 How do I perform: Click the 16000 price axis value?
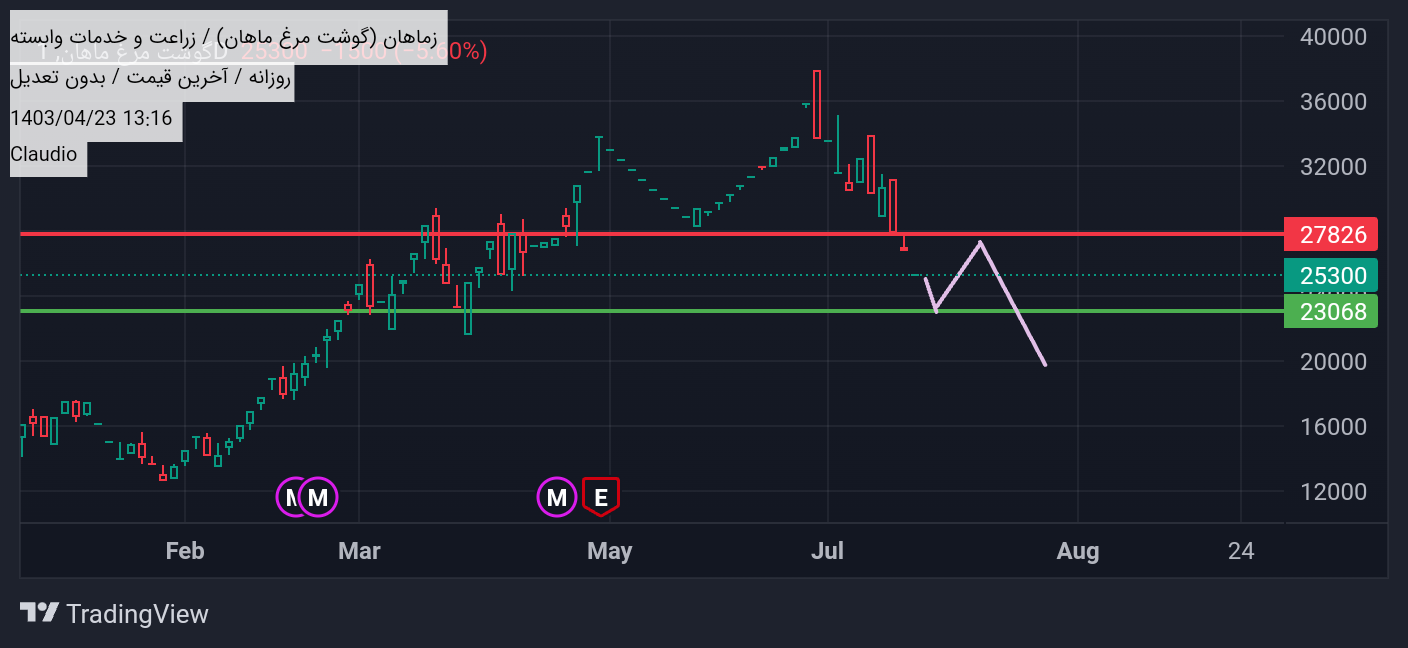1333,427
